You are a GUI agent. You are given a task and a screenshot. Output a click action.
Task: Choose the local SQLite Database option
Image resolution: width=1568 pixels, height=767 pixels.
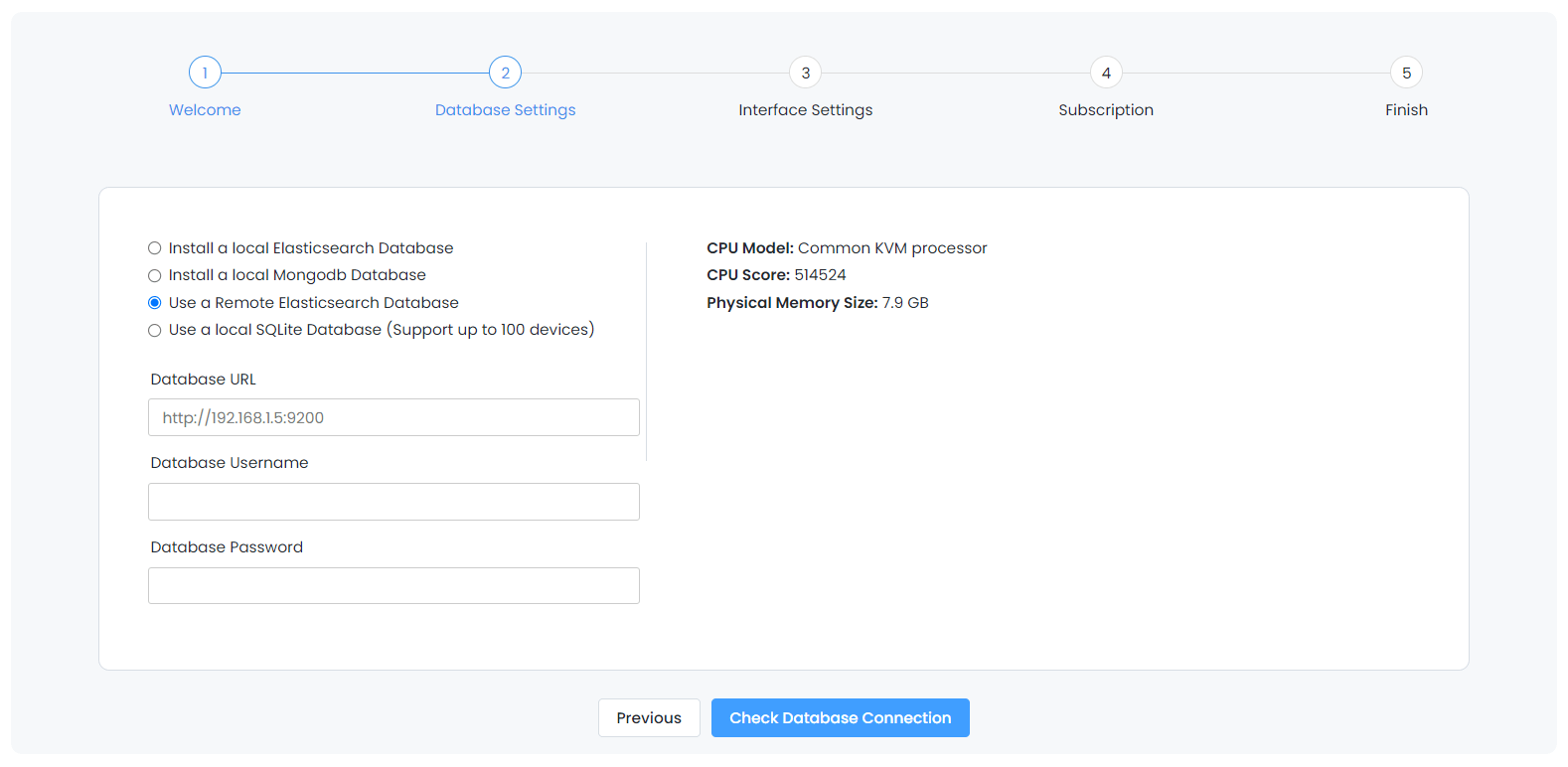coord(155,330)
